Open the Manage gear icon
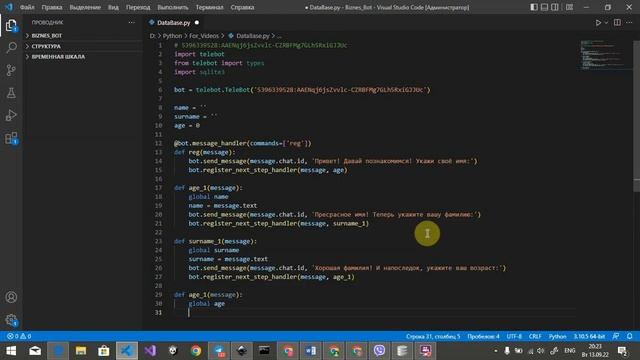Screen dimensions: 640x360 pyautogui.click(x=11, y=320)
